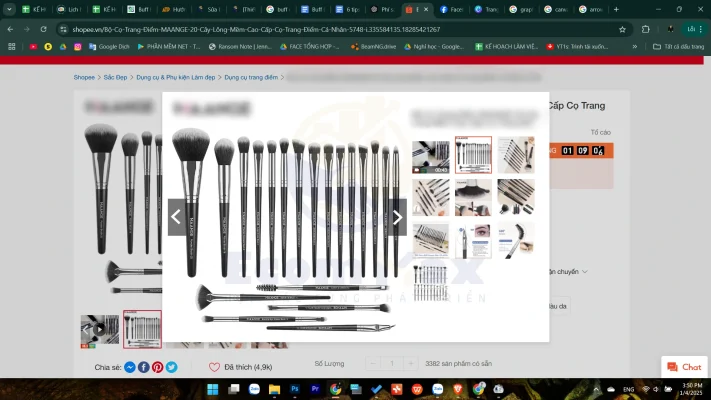Share product on Facebook
Image resolution: width=711 pixels, height=400 pixels.
pyautogui.click(x=144, y=367)
